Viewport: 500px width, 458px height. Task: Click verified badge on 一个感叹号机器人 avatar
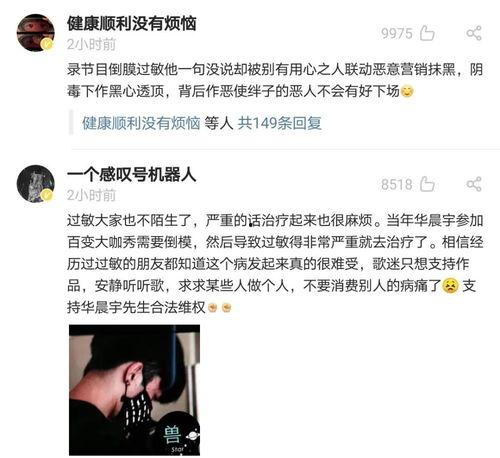[x=47, y=195]
